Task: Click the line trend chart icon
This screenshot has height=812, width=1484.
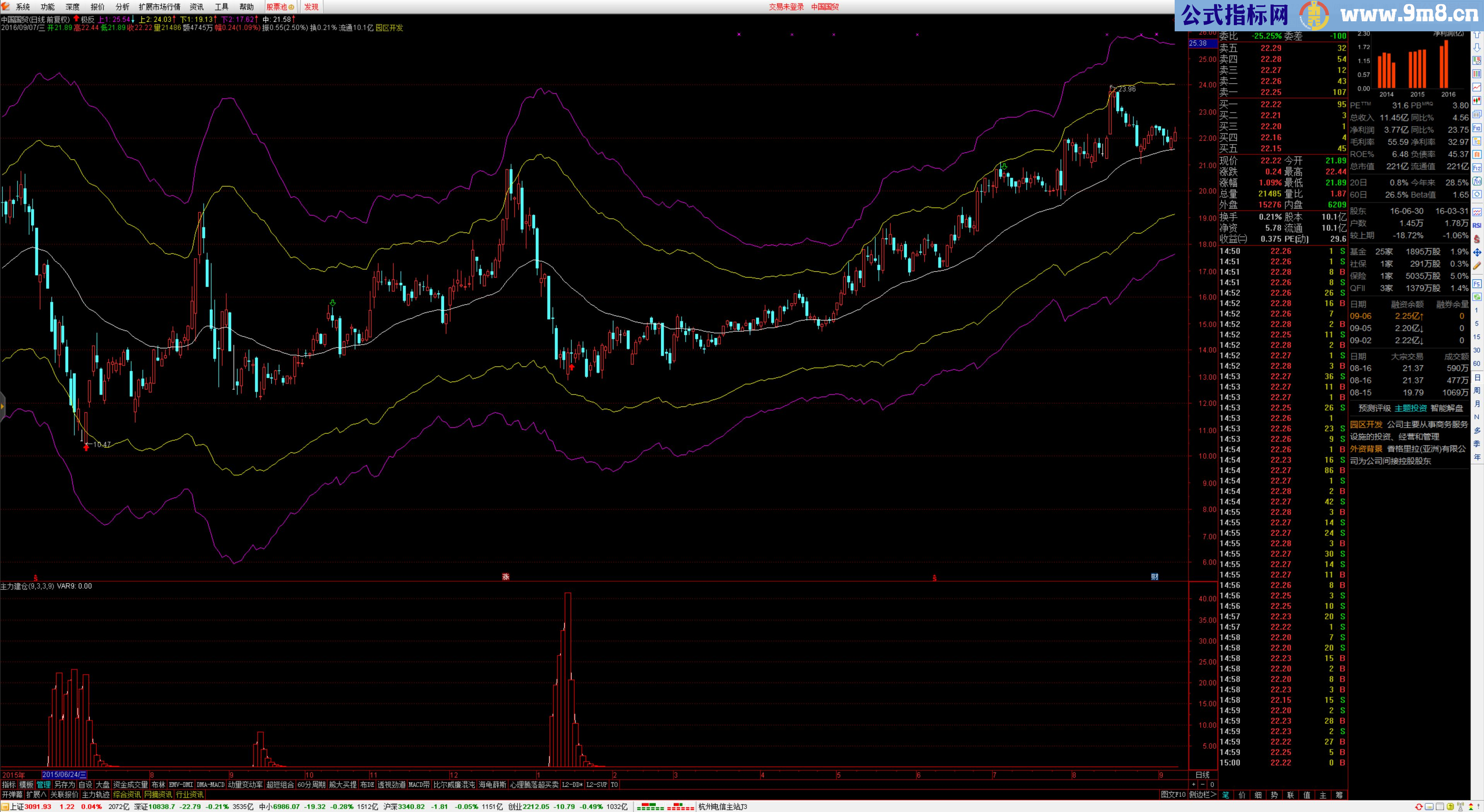Action: point(1477,87)
